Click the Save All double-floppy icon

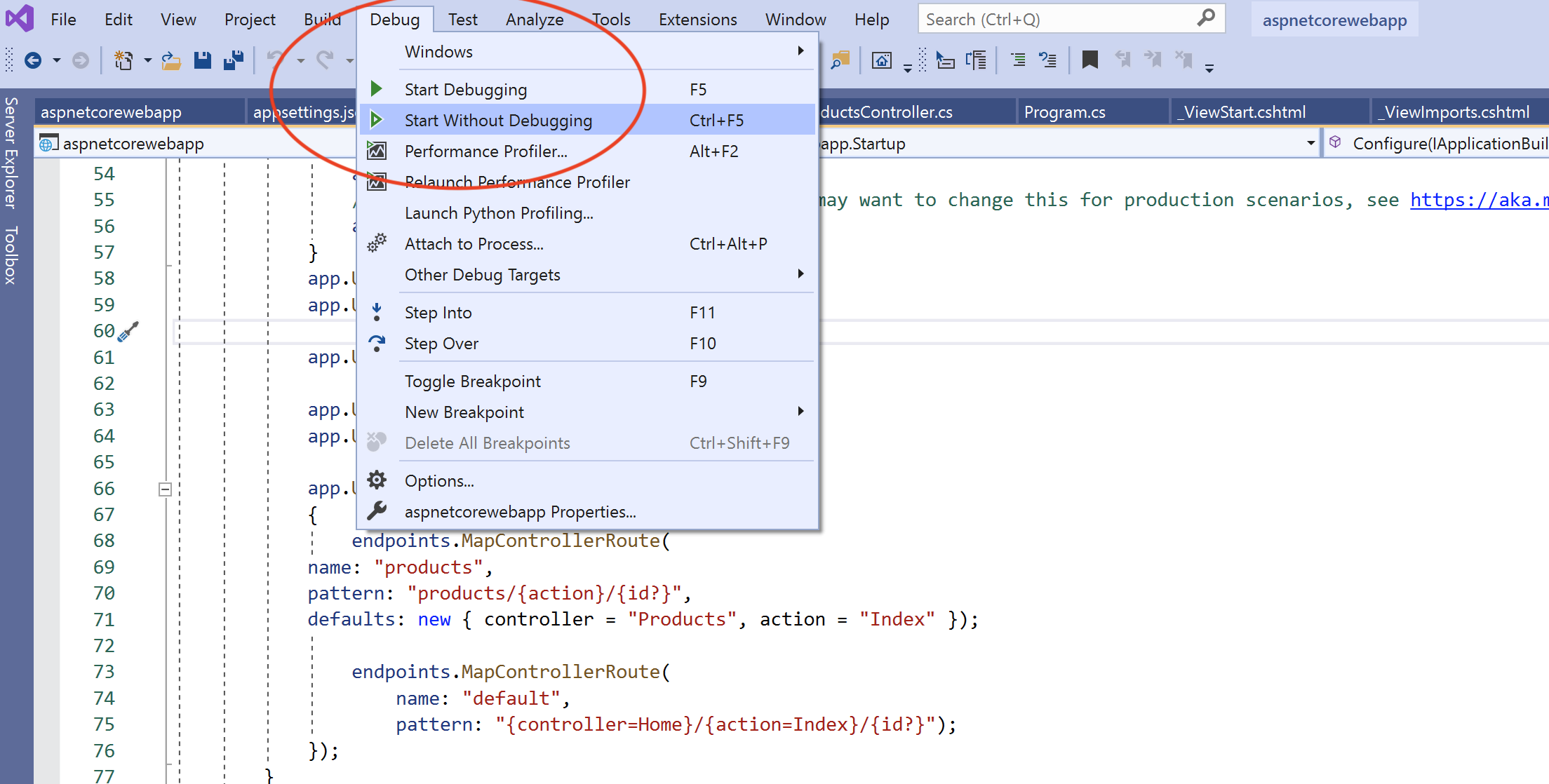point(234,61)
